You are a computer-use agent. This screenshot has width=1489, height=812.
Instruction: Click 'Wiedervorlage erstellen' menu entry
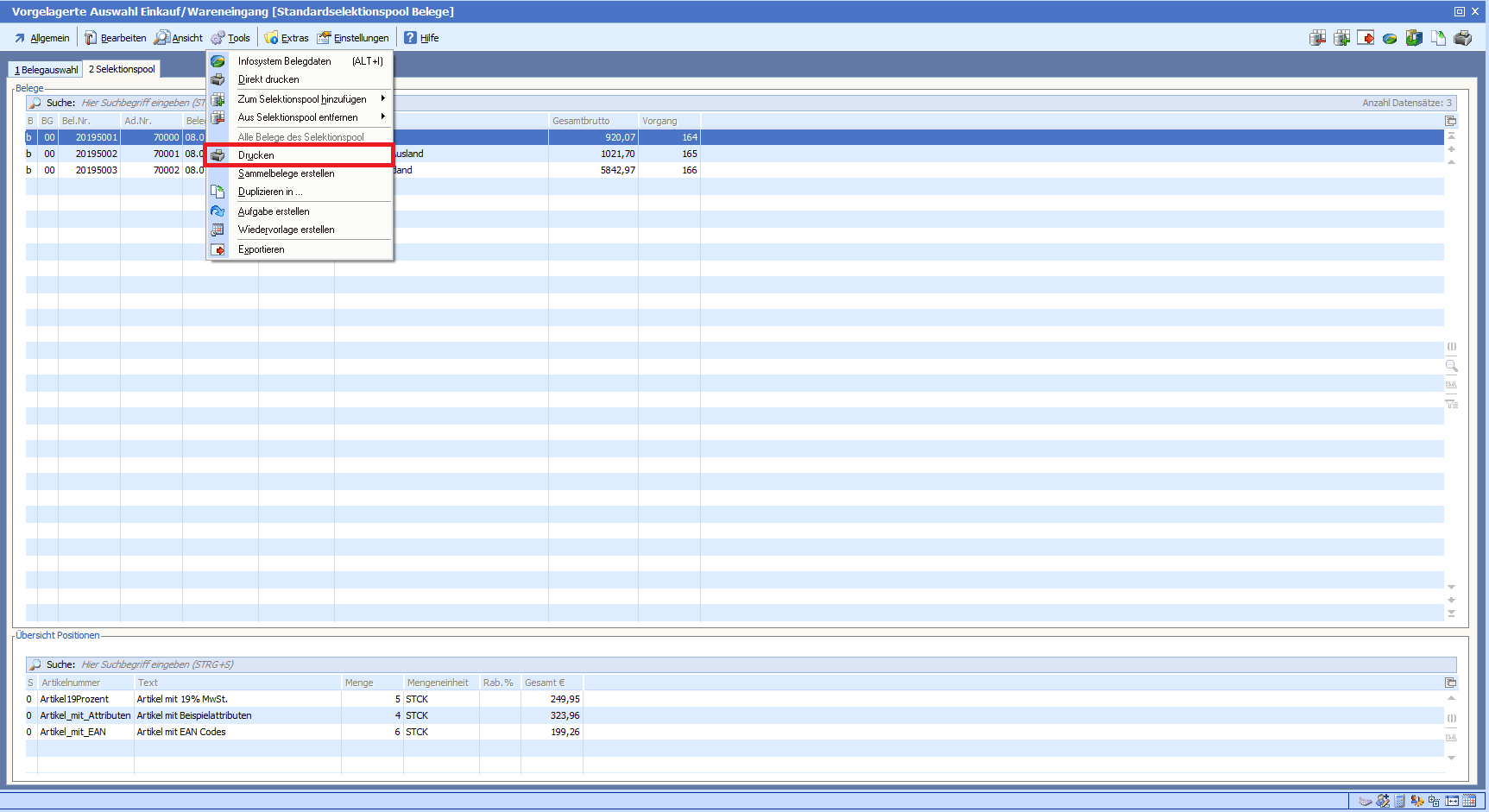point(286,230)
